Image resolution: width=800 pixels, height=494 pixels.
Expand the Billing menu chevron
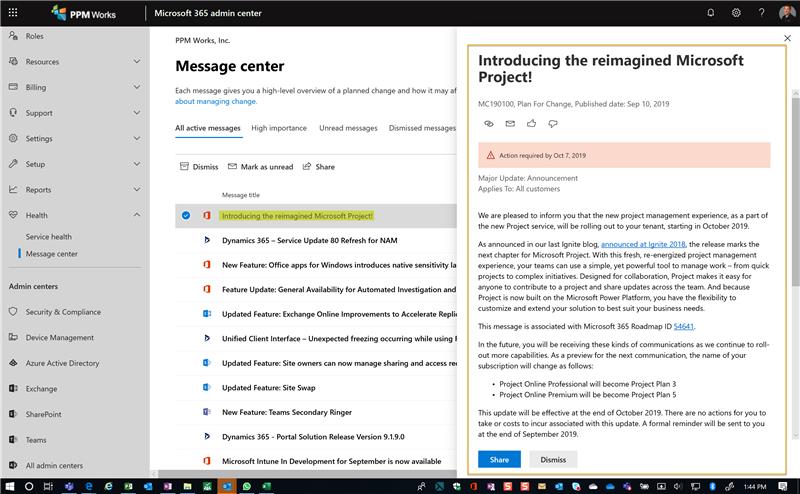[137, 87]
